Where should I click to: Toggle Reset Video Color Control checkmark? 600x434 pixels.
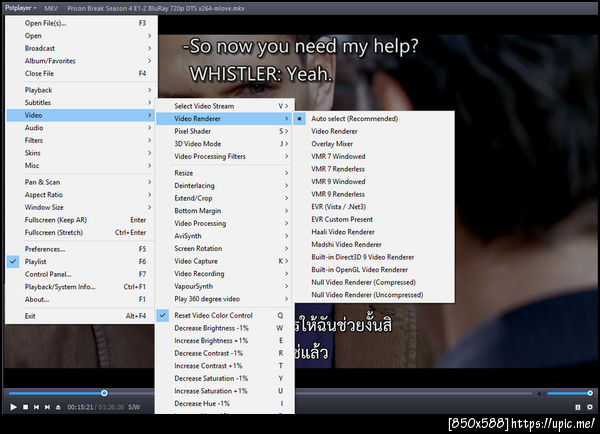(x=225, y=316)
